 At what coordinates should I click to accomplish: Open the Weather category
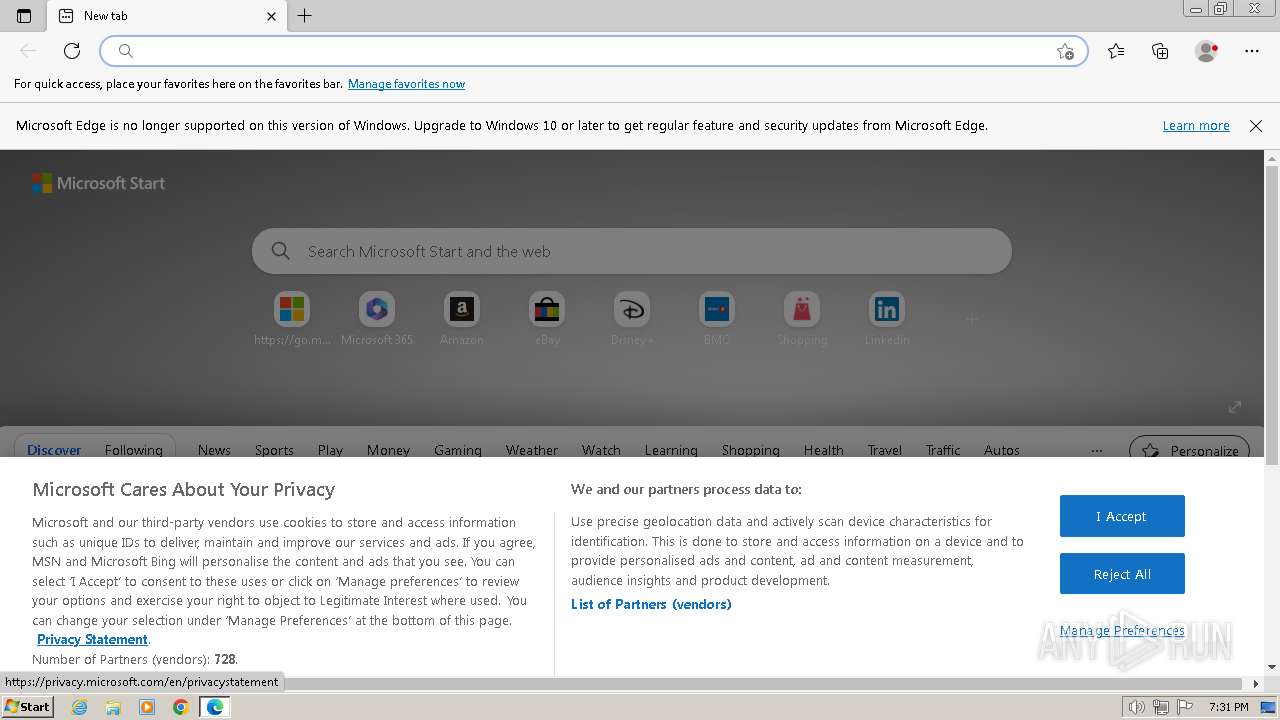click(532, 450)
